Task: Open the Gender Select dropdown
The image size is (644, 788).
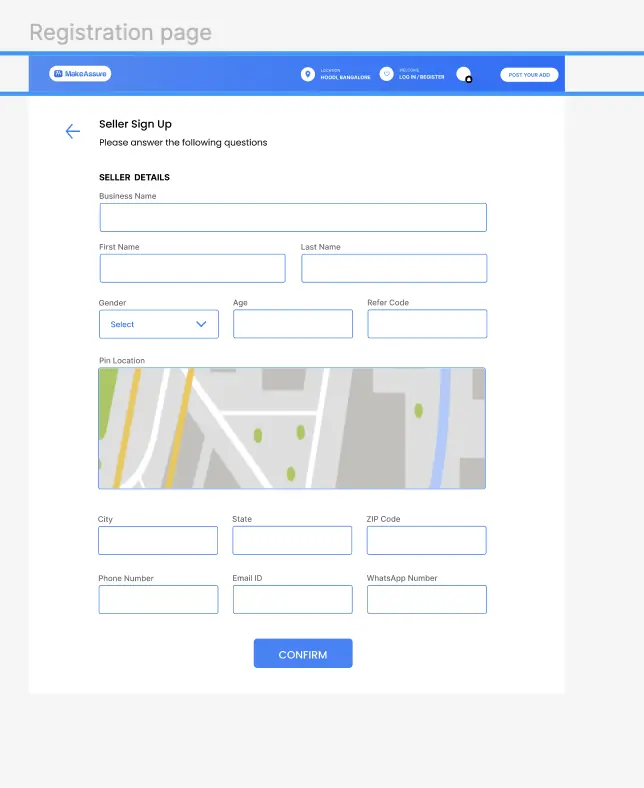Action: (x=159, y=324)
